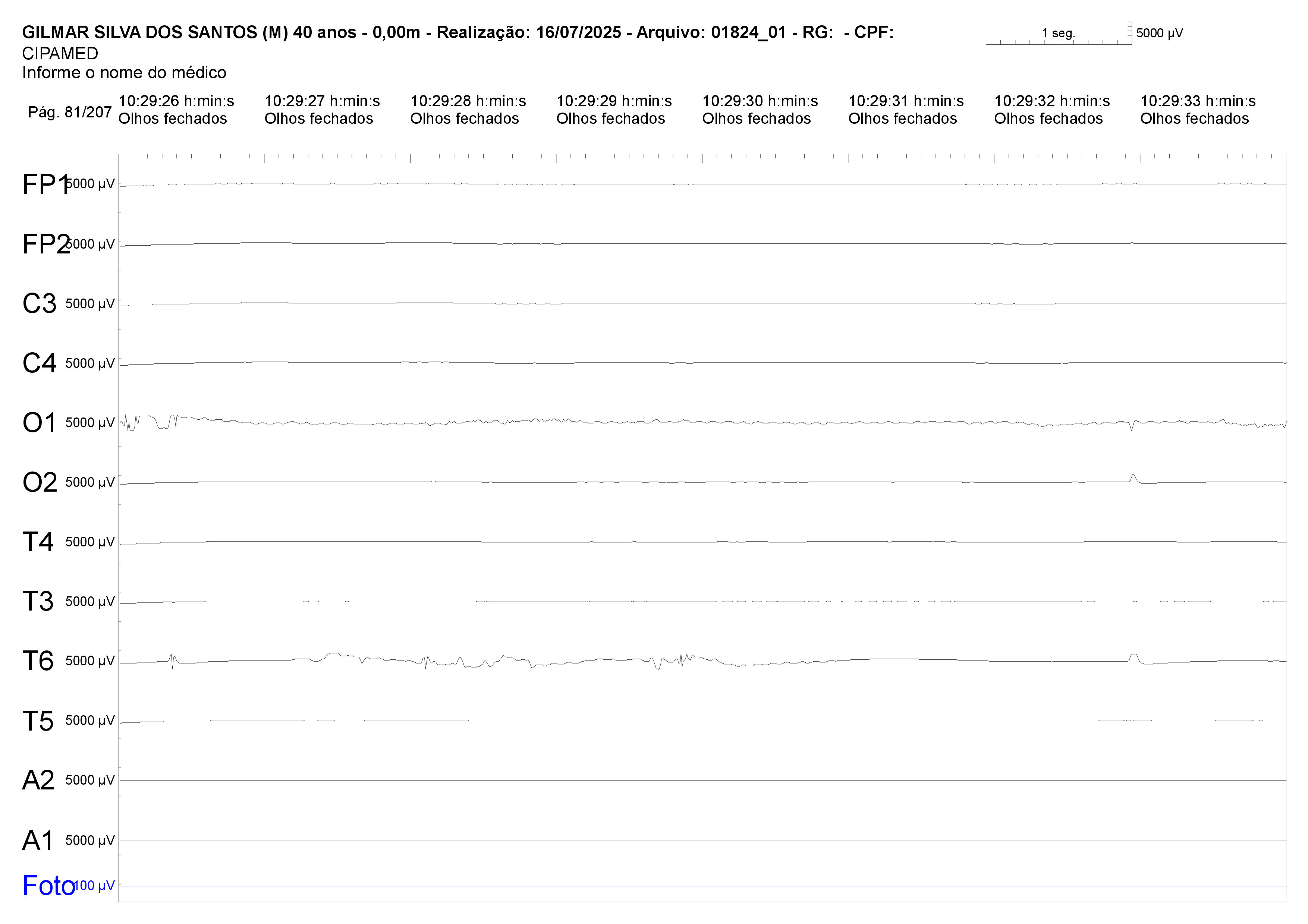Click the O2 channel label
1308x924 pixels.
click(x=40, y=483)
